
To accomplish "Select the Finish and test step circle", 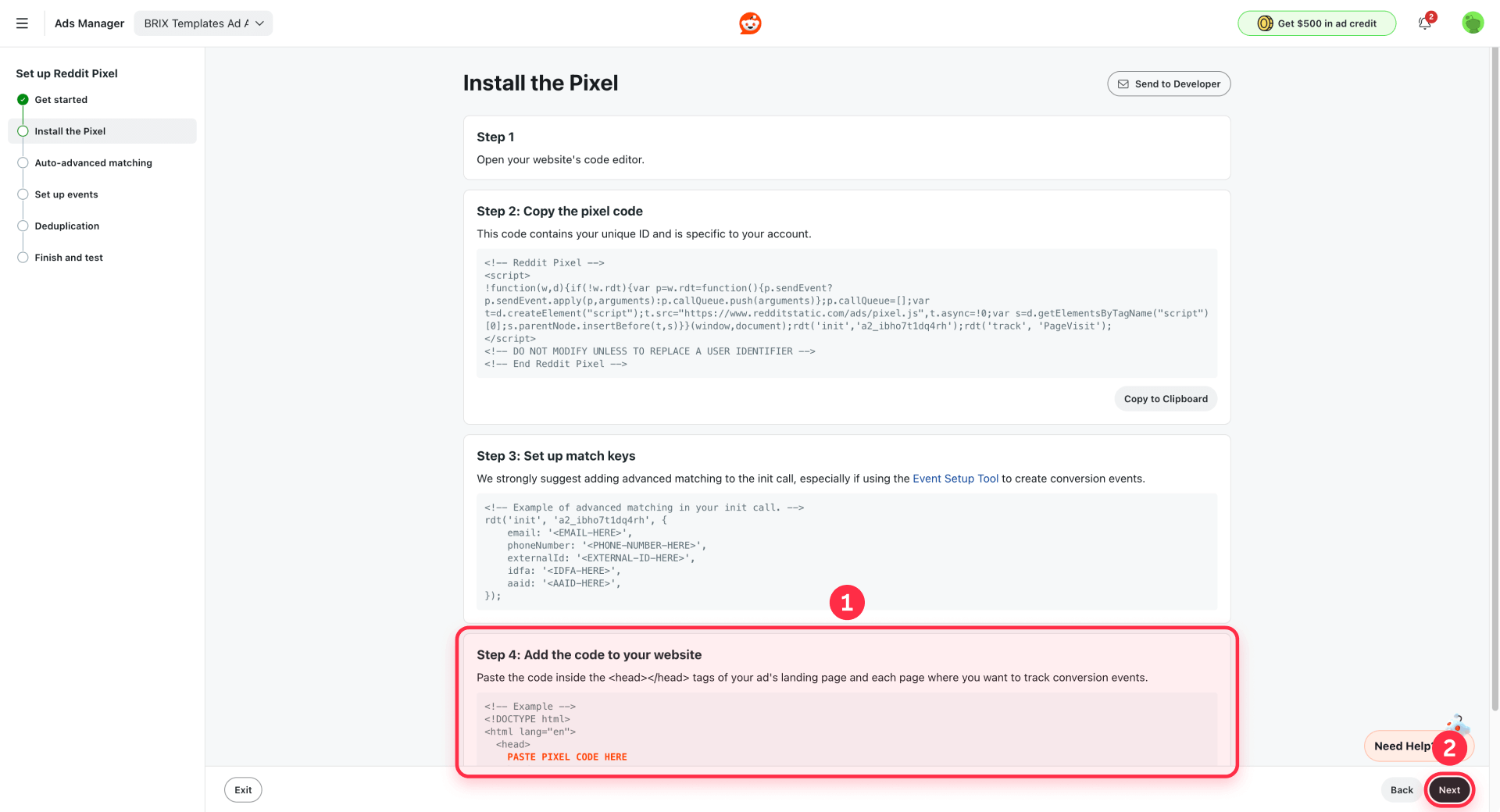I will tap(23, 257).
